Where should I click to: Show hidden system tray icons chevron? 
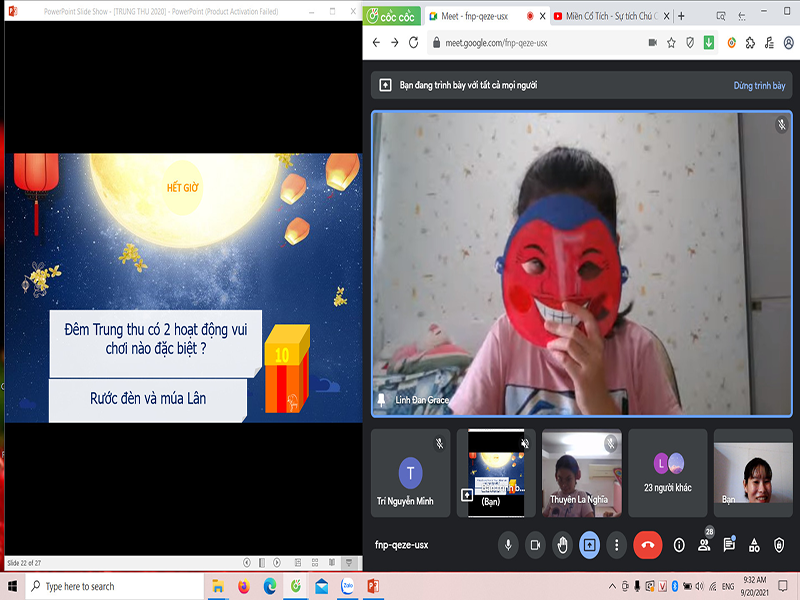click(612, 585)
